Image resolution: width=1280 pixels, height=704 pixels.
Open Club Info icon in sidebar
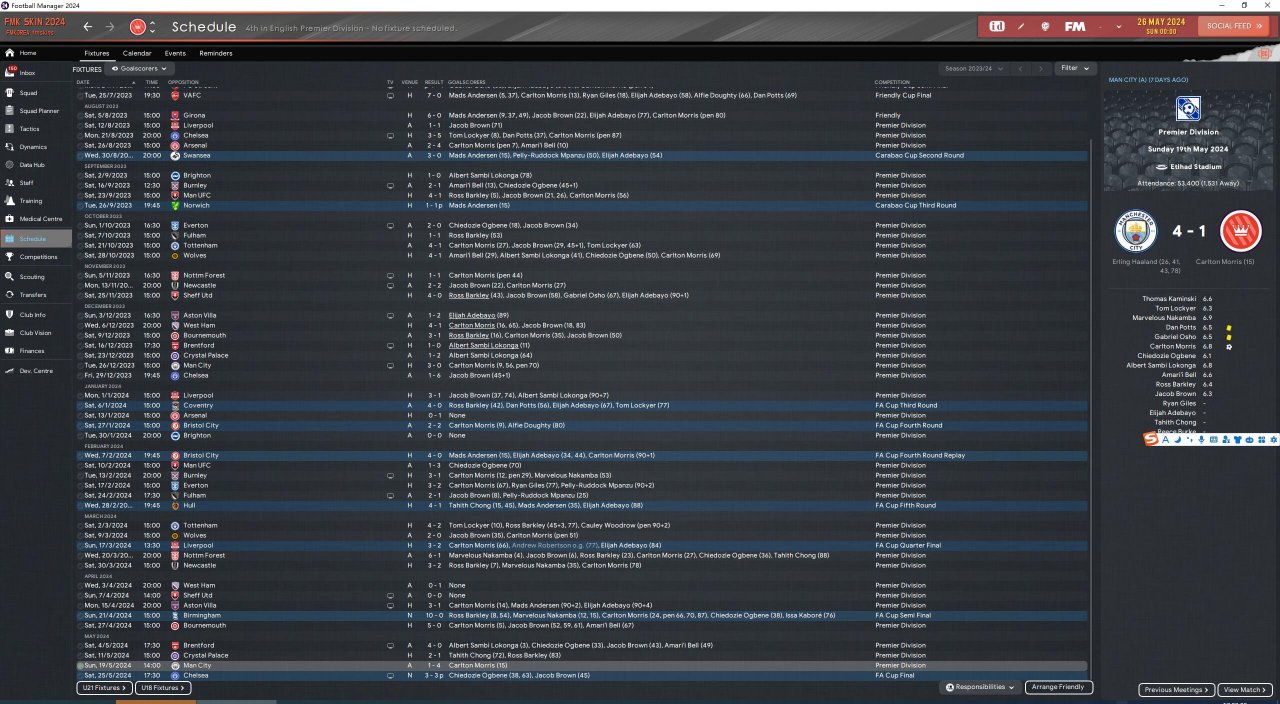point(10,315)
